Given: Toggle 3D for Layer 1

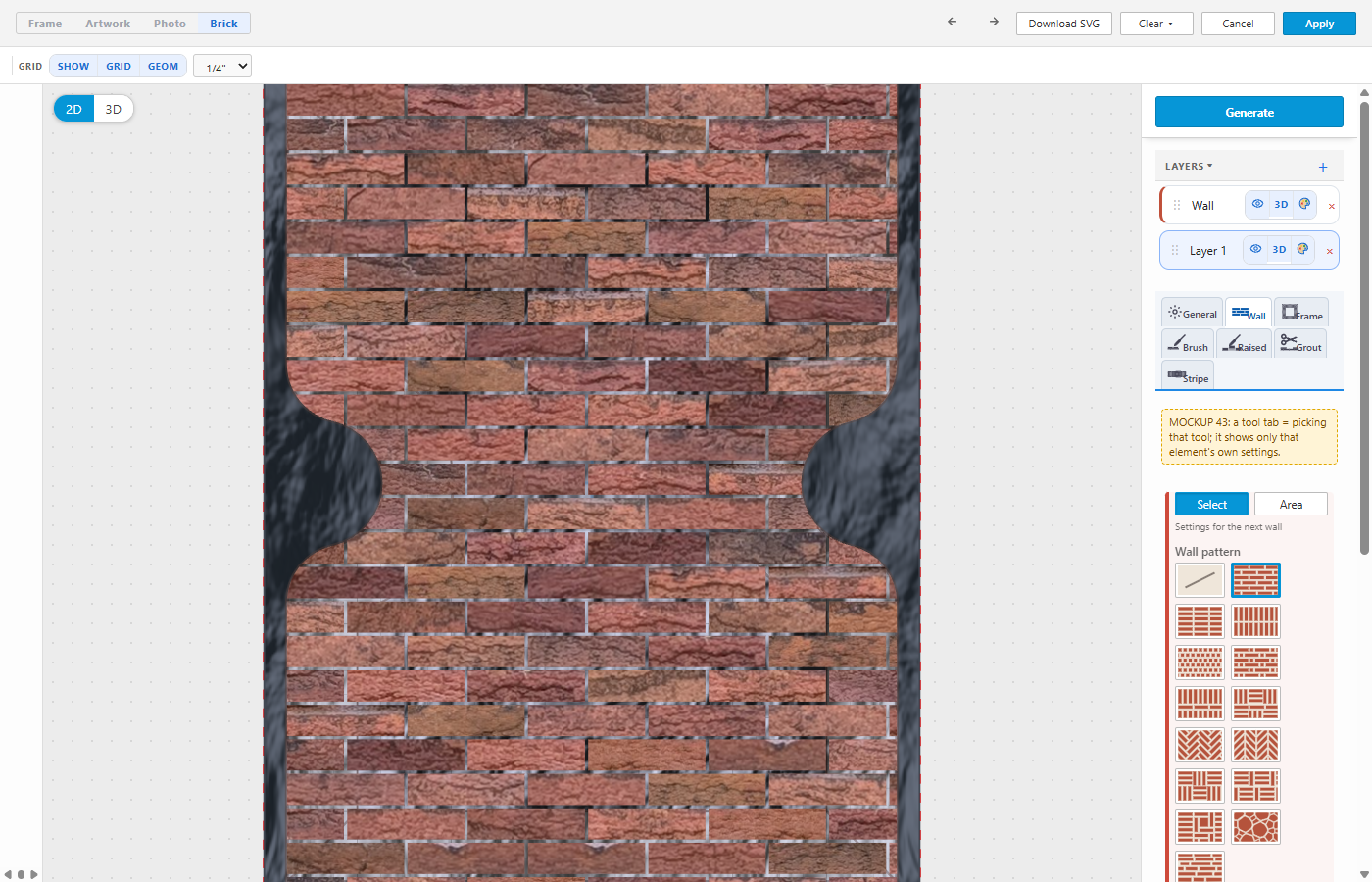Looking at the screenshot, I should (x=1279, y=249).
